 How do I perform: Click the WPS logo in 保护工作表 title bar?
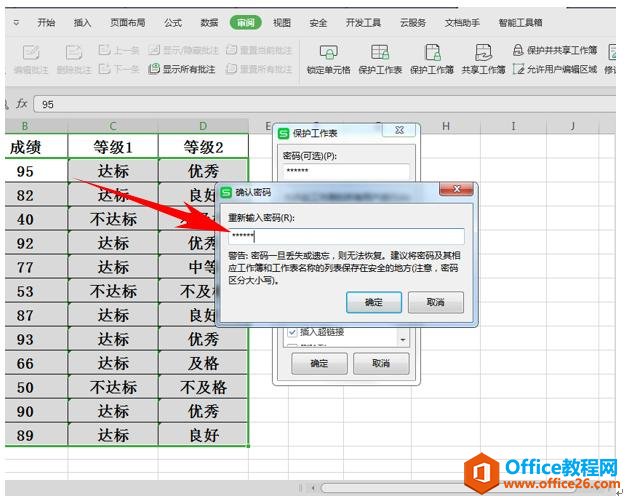click(x=284, y=133)
